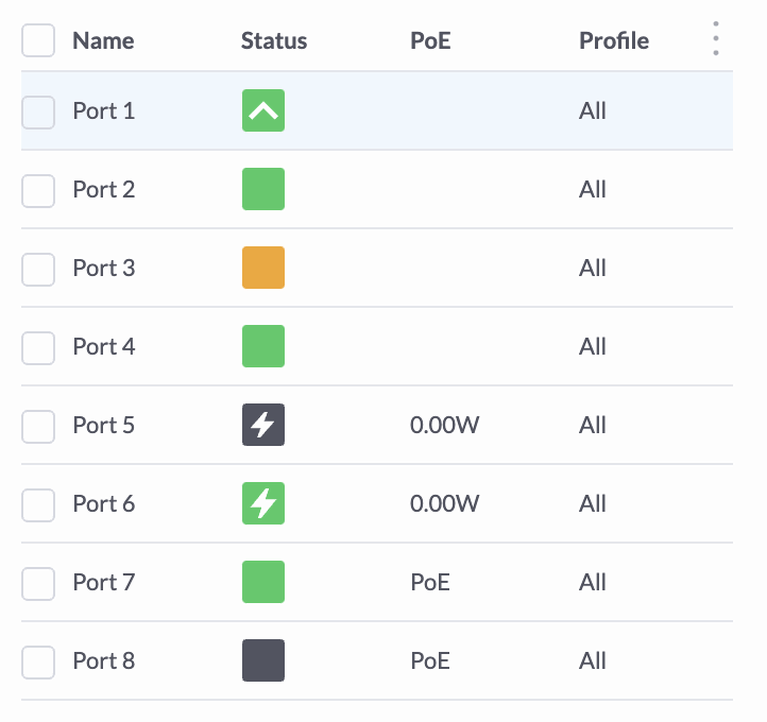
Task: Click Port 7 green status icon
Action: click(263, 582)
